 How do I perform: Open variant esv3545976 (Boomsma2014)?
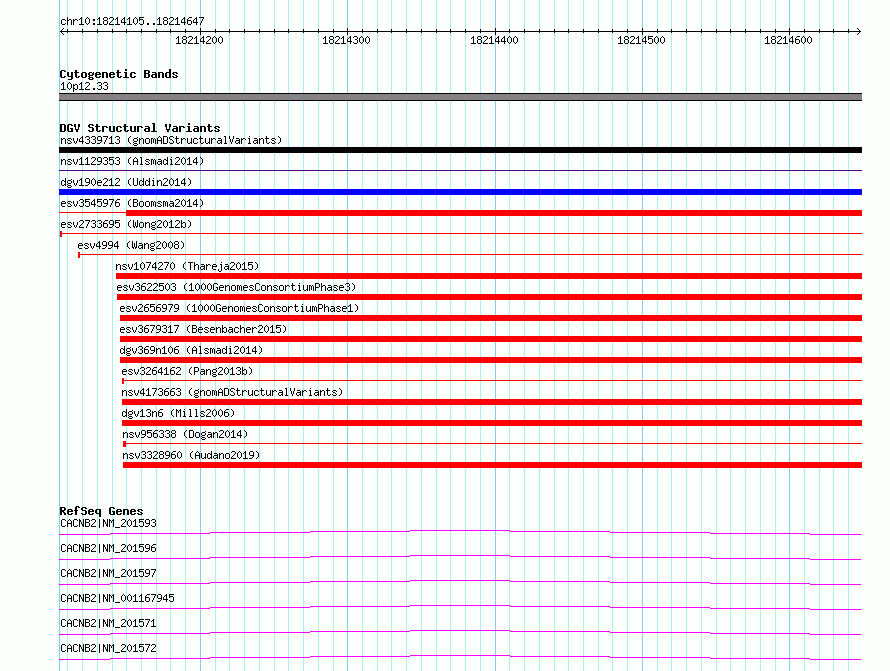[x=132, y=203]
